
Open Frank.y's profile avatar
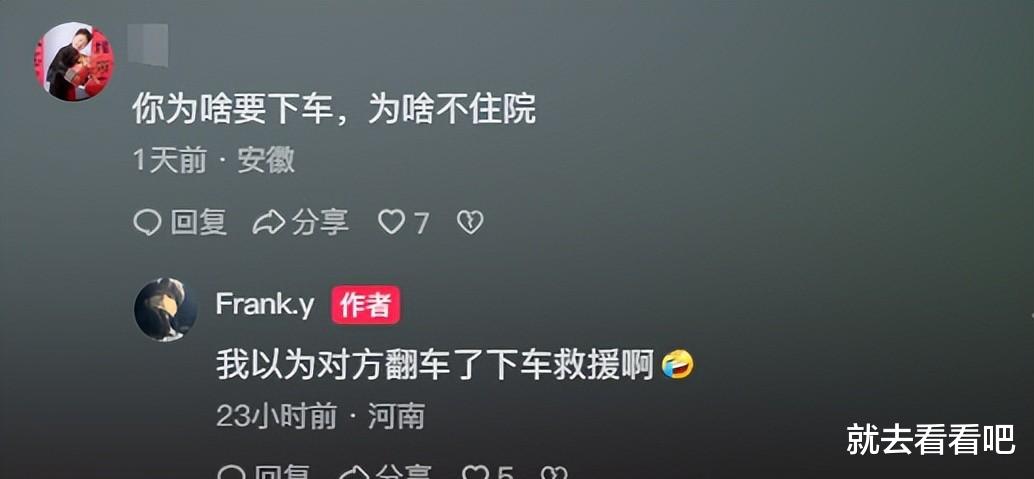click(166, 309)
